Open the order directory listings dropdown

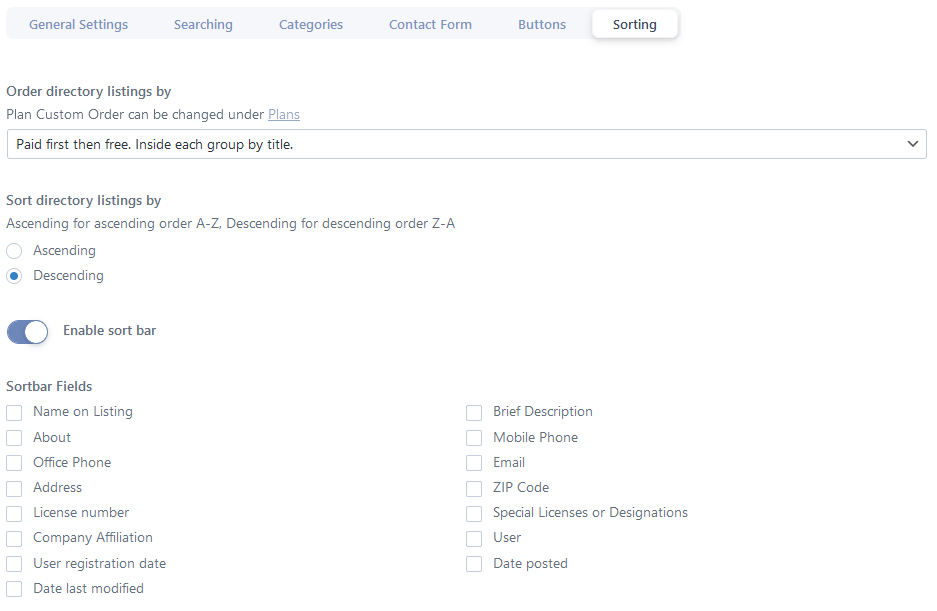click(466, 144)
